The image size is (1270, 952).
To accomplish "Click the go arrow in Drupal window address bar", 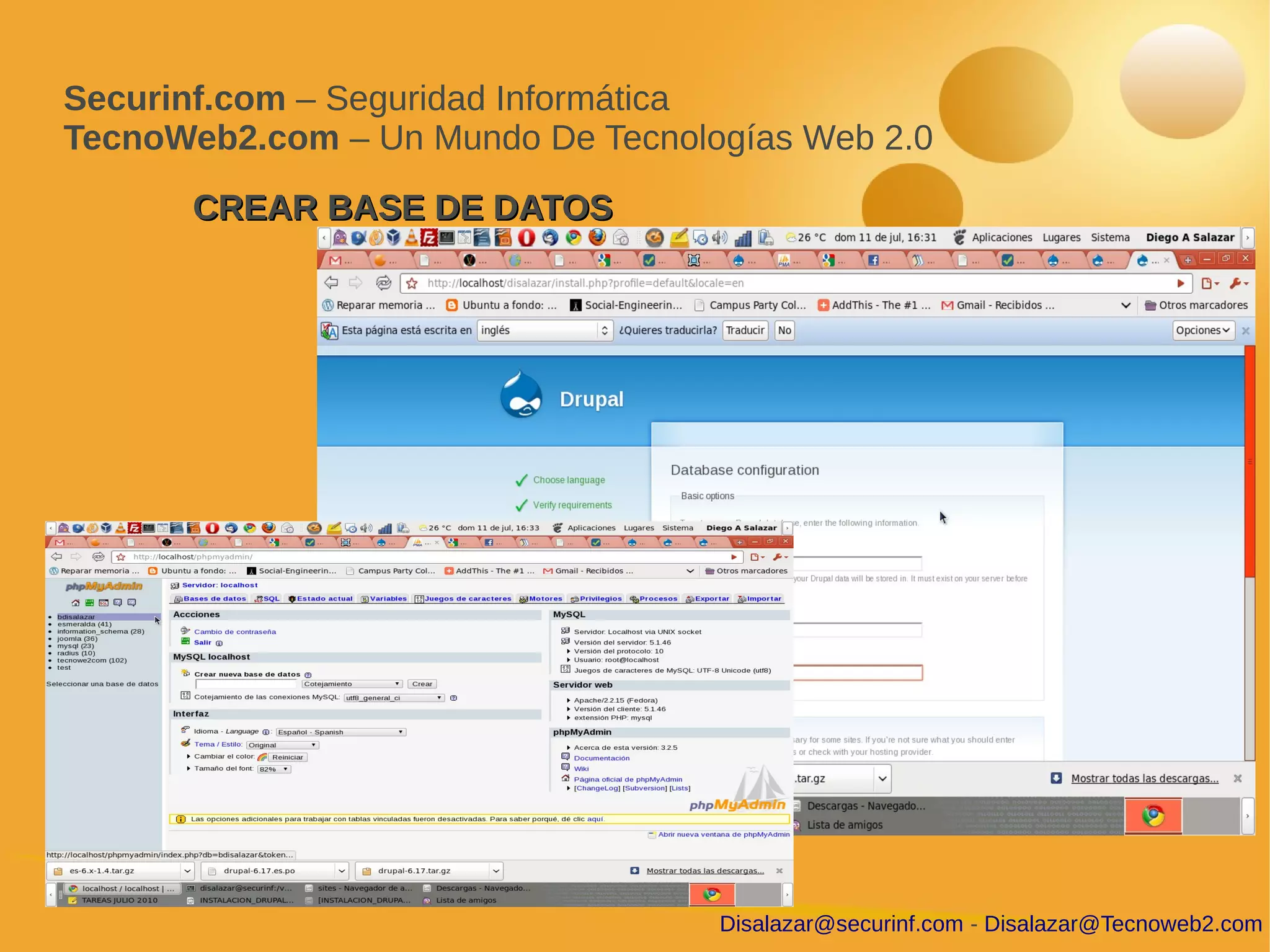I will [1181, 283].
